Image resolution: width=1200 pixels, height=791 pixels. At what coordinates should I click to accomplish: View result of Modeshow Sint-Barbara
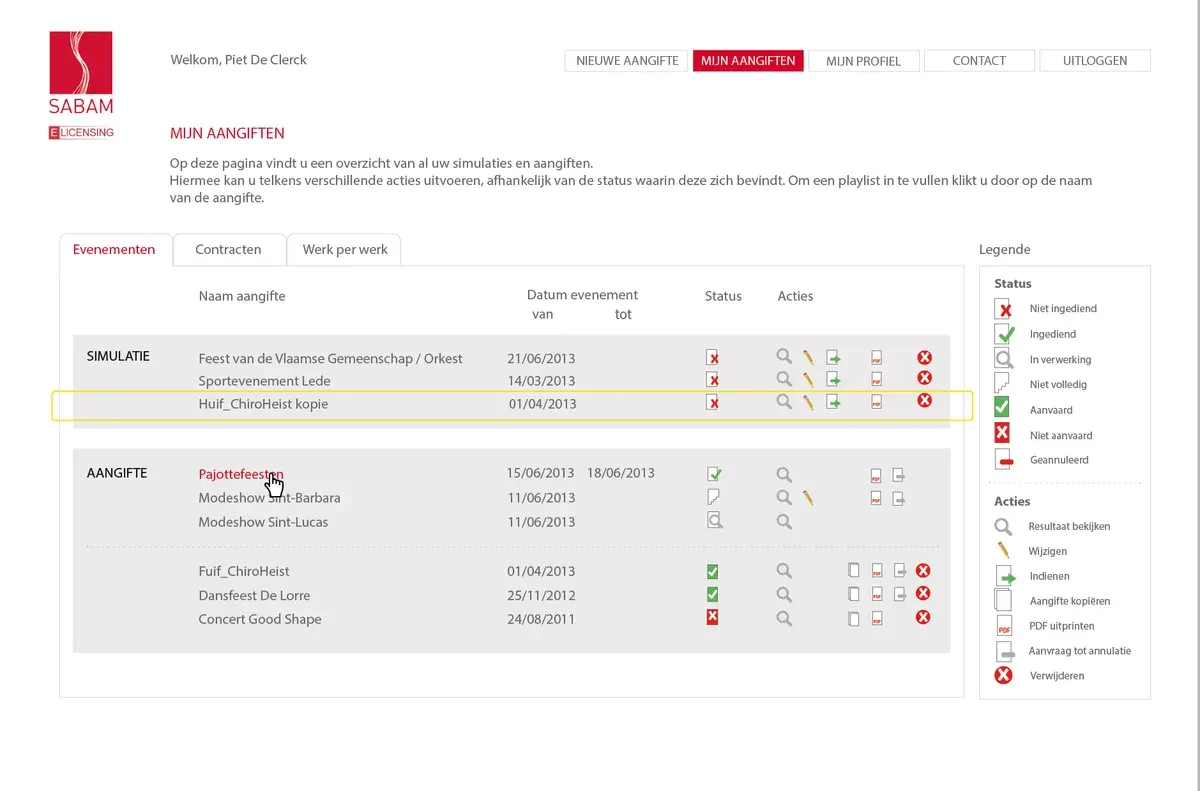pos(784,497)
